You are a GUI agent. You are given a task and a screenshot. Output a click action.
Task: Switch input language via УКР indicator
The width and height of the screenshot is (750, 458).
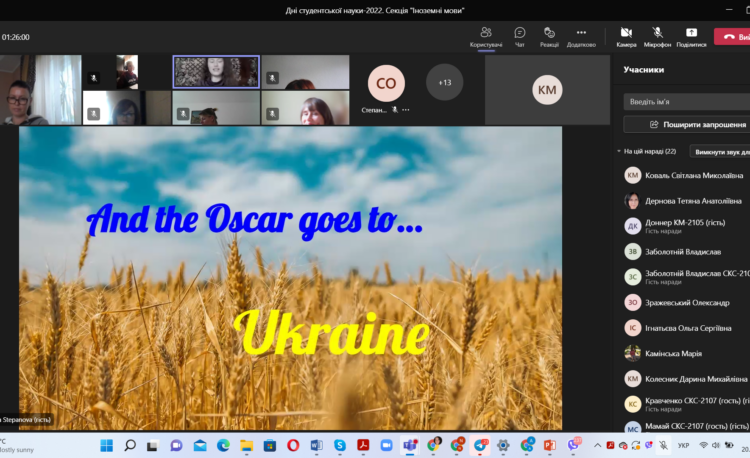tap(684, 446)
